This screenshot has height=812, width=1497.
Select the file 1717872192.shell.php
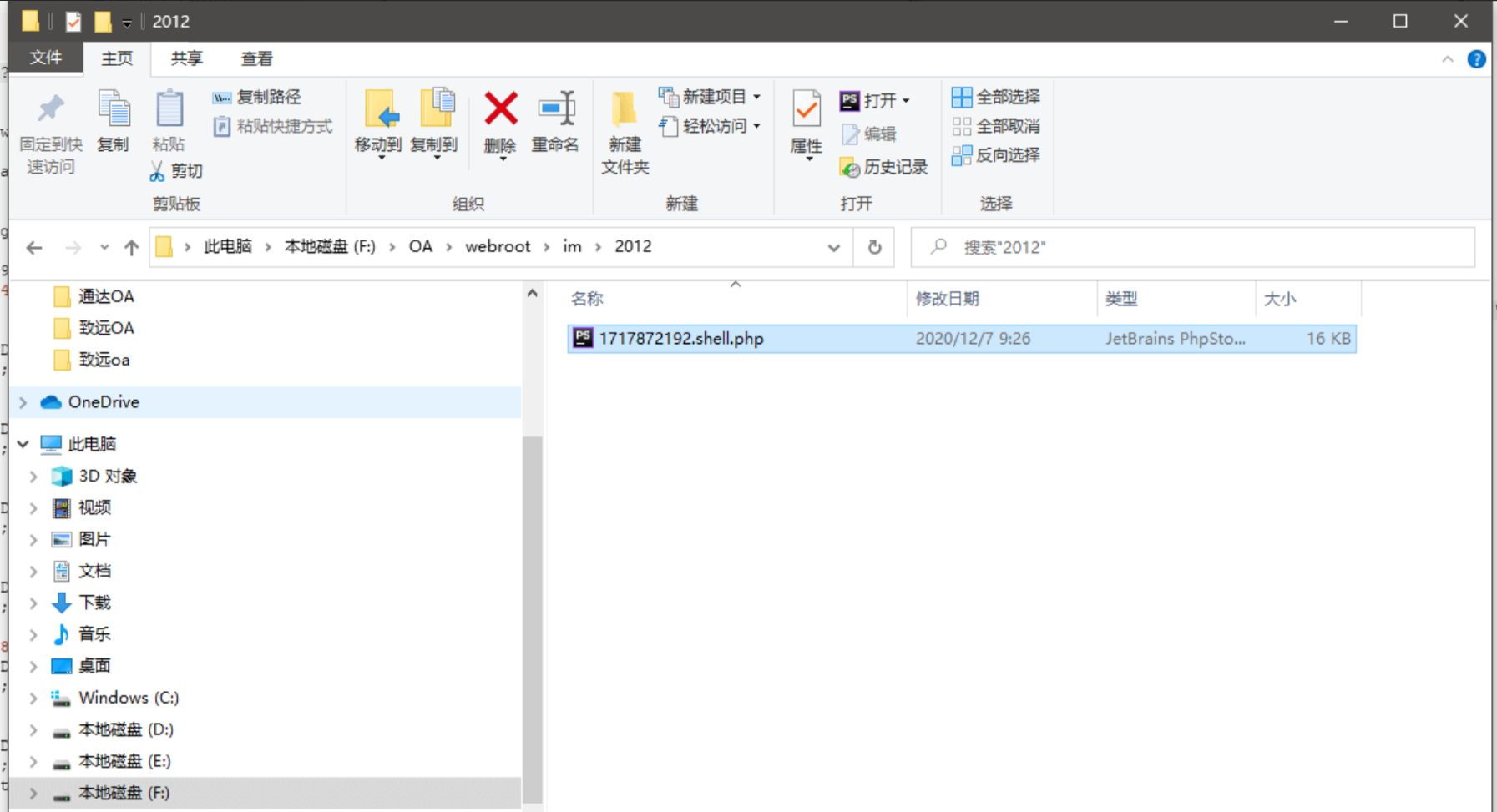(x=680, y=339)
